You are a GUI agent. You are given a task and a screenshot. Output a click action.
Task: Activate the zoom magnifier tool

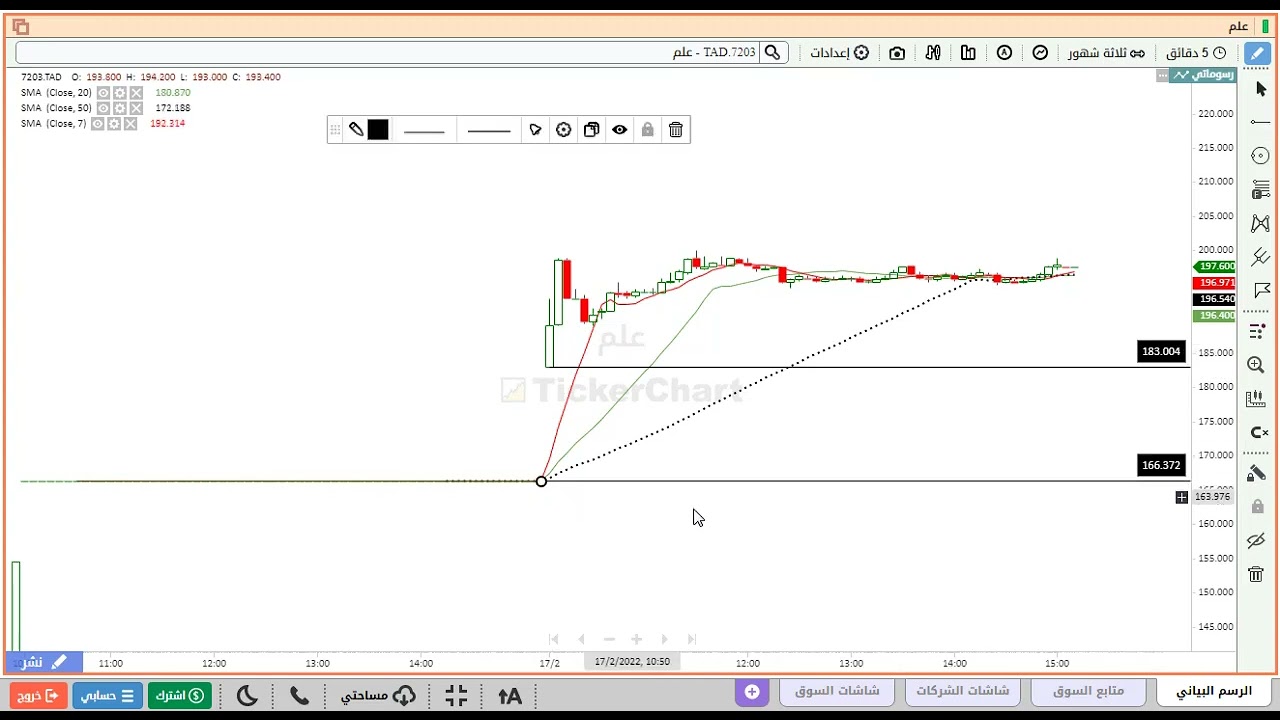click(1257, 365)
